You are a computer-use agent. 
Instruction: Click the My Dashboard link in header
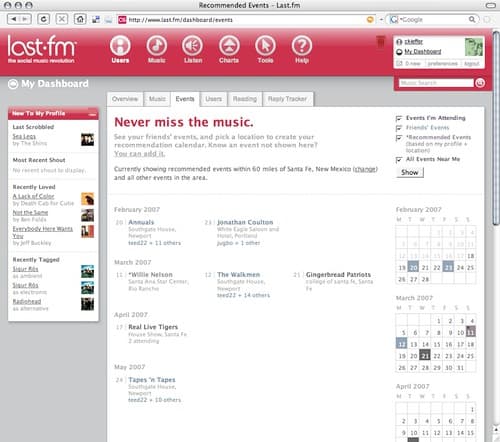pyautogui.click(x=423, y=52)
